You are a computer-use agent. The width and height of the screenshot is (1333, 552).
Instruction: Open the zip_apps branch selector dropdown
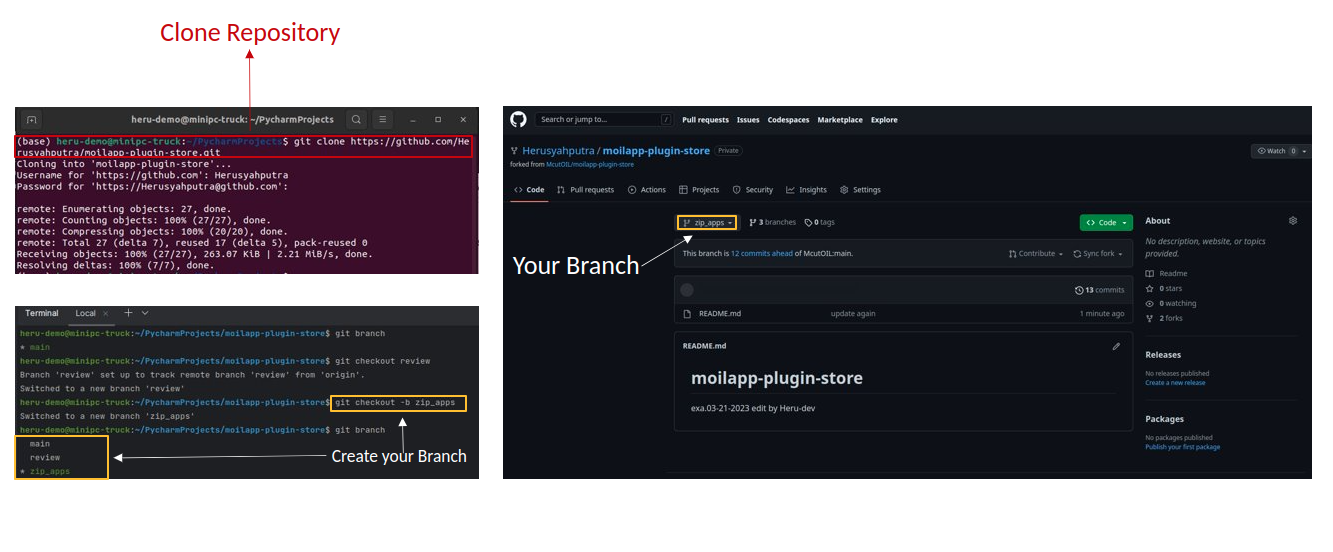coord(708,222)
